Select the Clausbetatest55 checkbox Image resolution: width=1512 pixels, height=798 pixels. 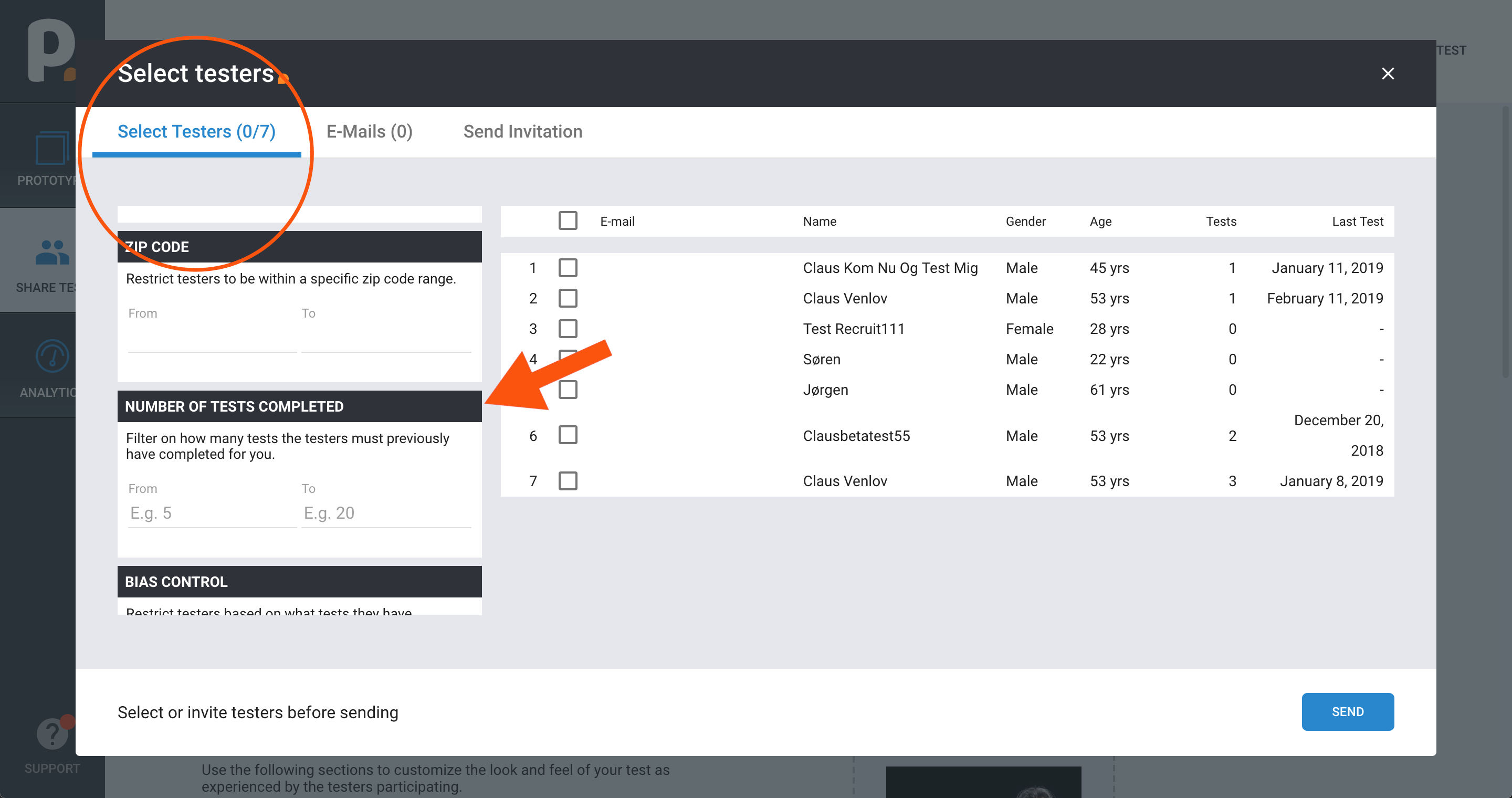coord(568,435)
